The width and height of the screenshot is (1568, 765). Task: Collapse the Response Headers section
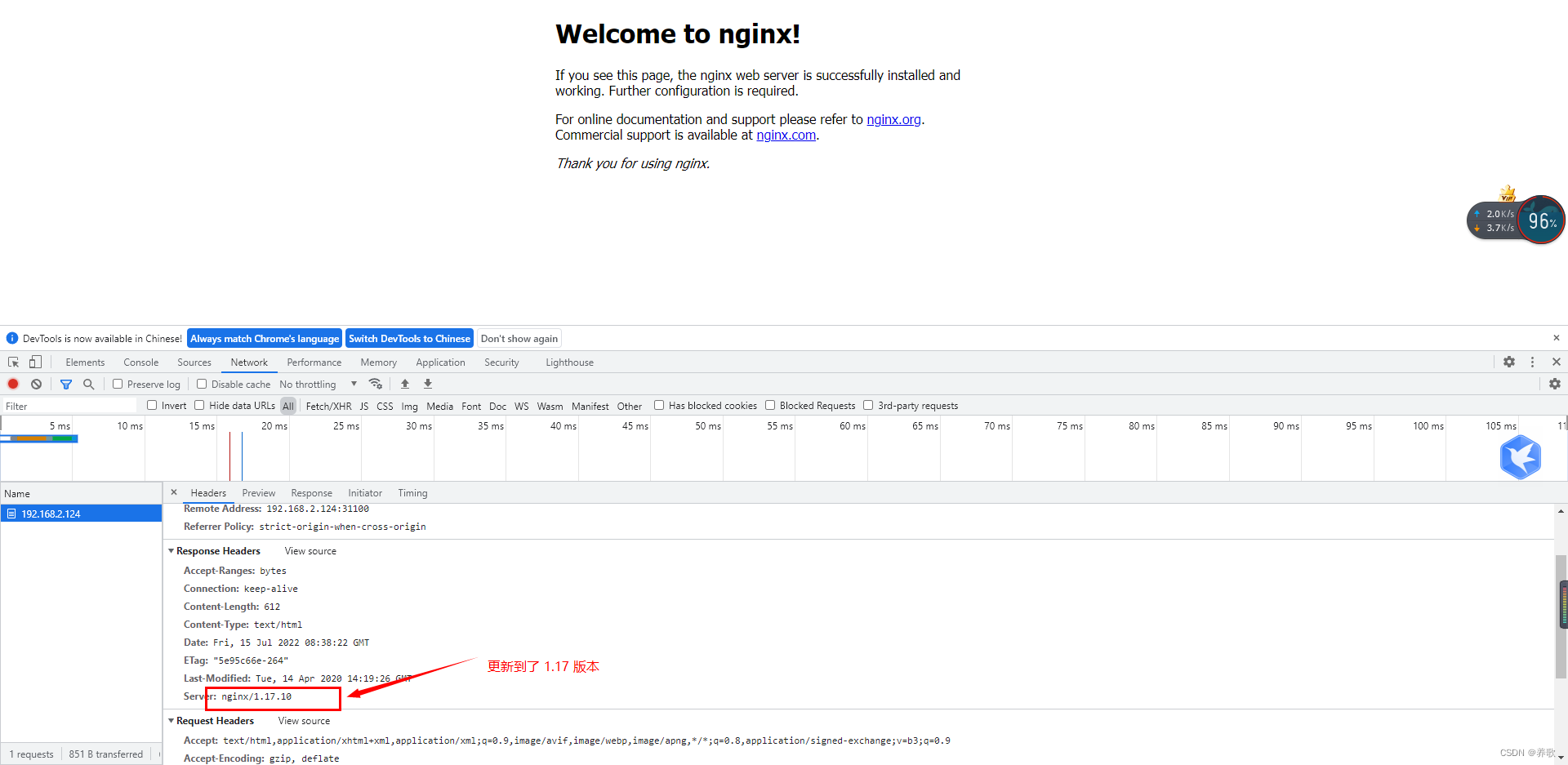pyautogui.click(x=171, y=551)
